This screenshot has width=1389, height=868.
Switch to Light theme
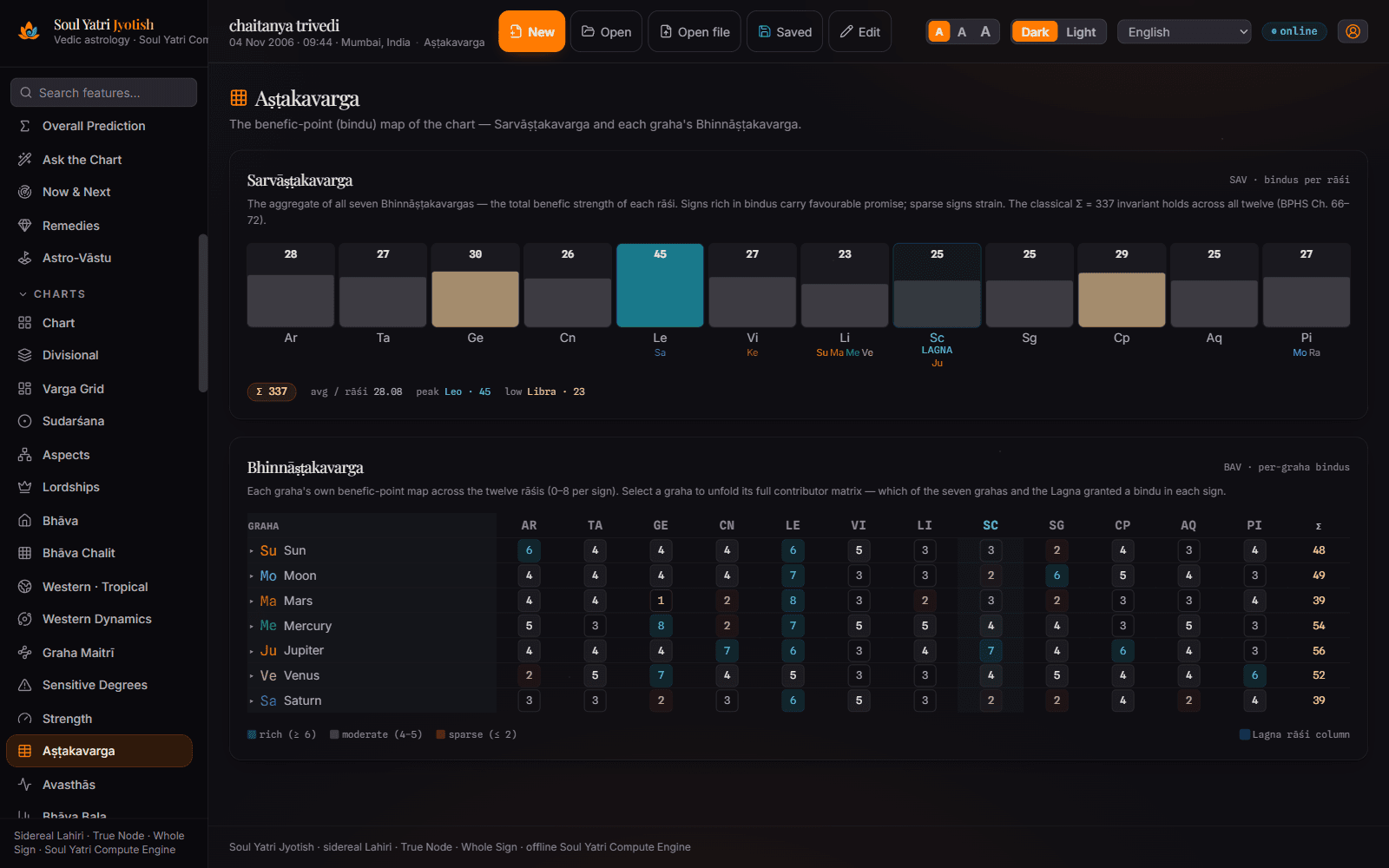point(1081,32)
